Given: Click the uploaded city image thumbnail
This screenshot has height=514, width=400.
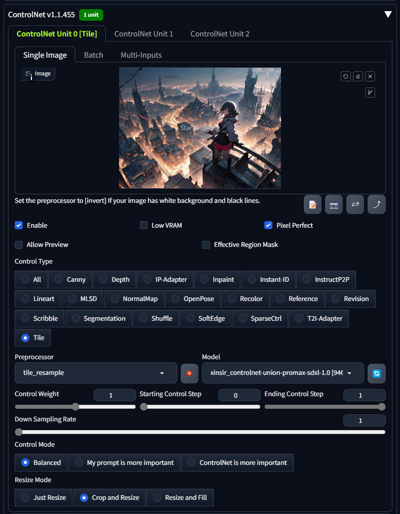Looking at the screenshot, I should [x=200, y=128].
